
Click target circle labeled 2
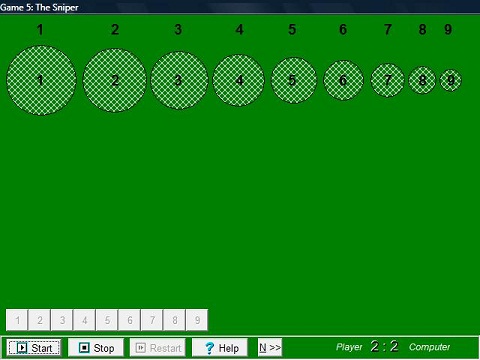click(115, 80)
